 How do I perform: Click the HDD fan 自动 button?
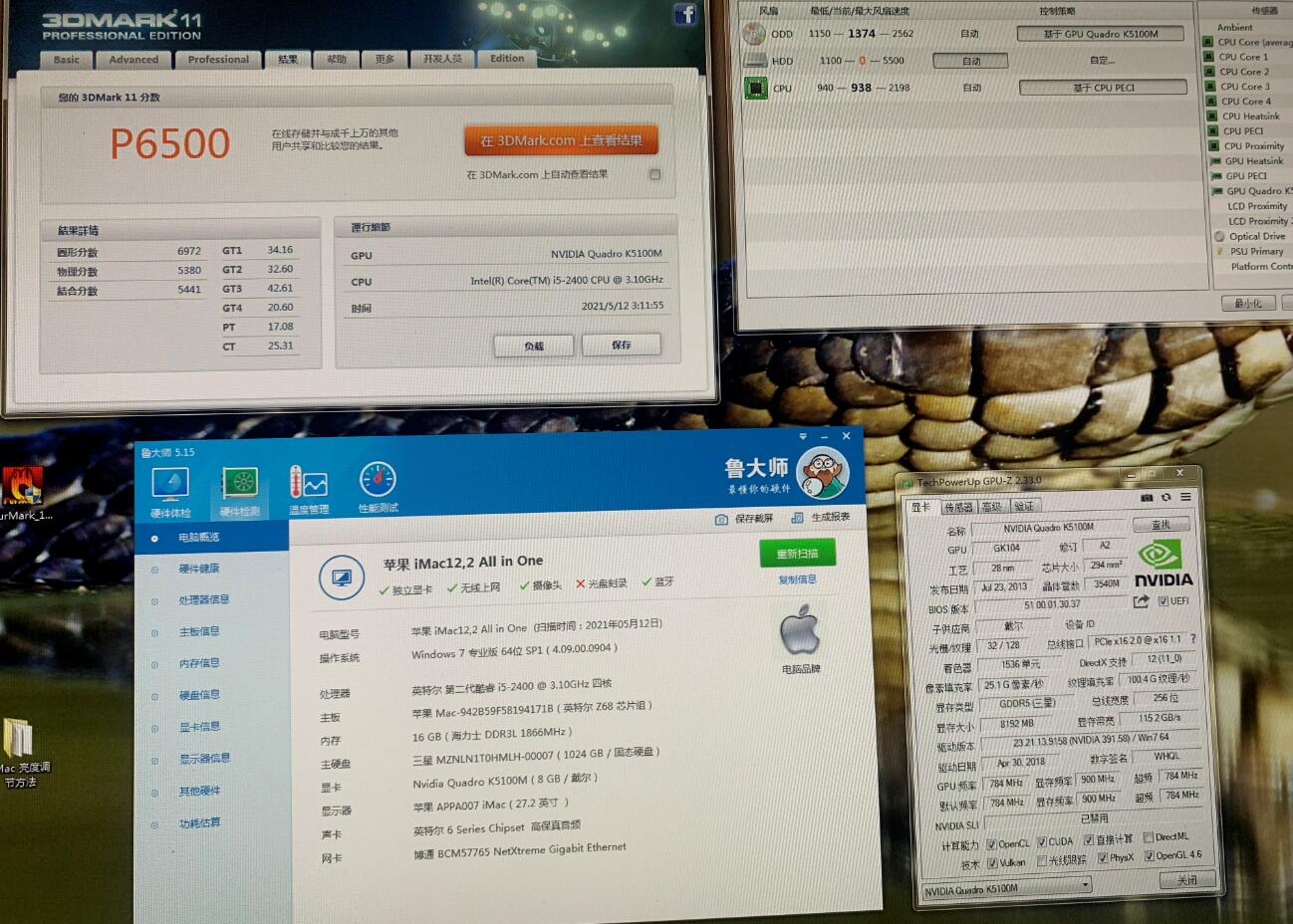[971, 61]
